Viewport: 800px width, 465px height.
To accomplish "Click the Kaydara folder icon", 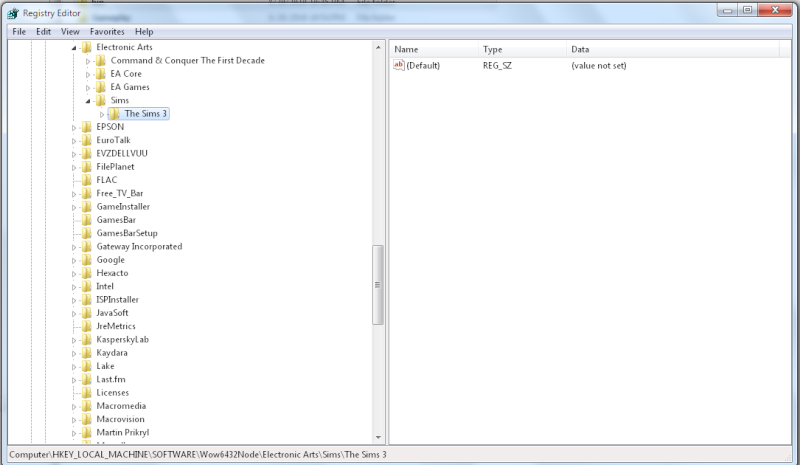I will coord(87,352).
